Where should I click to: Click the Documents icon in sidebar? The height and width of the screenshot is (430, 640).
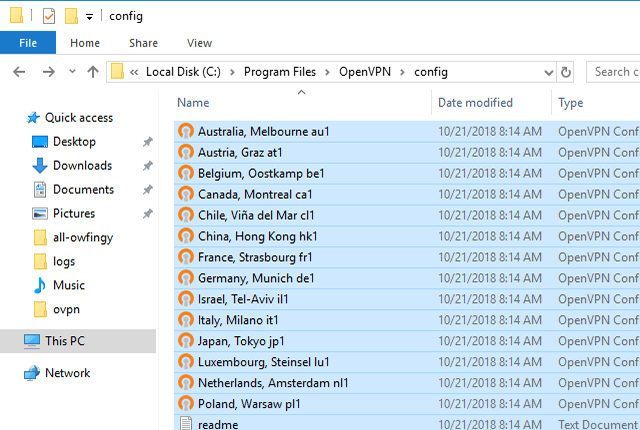point(40,190)
